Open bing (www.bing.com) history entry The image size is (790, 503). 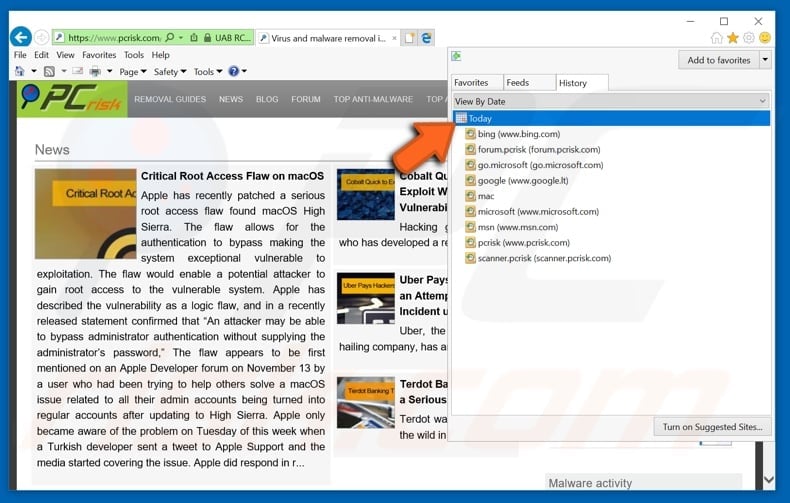click(x=513, y=134)
